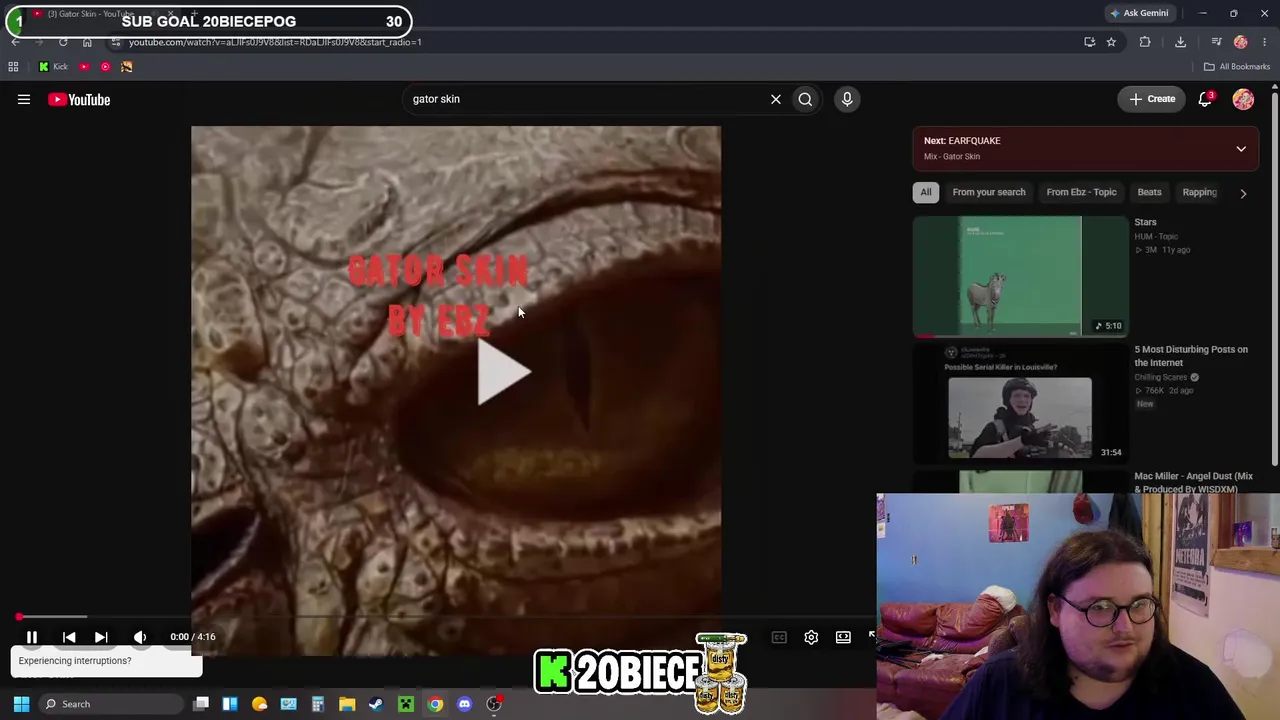Open Minecraft from the taskbar
1280x720 pixels.
[406, 704]
